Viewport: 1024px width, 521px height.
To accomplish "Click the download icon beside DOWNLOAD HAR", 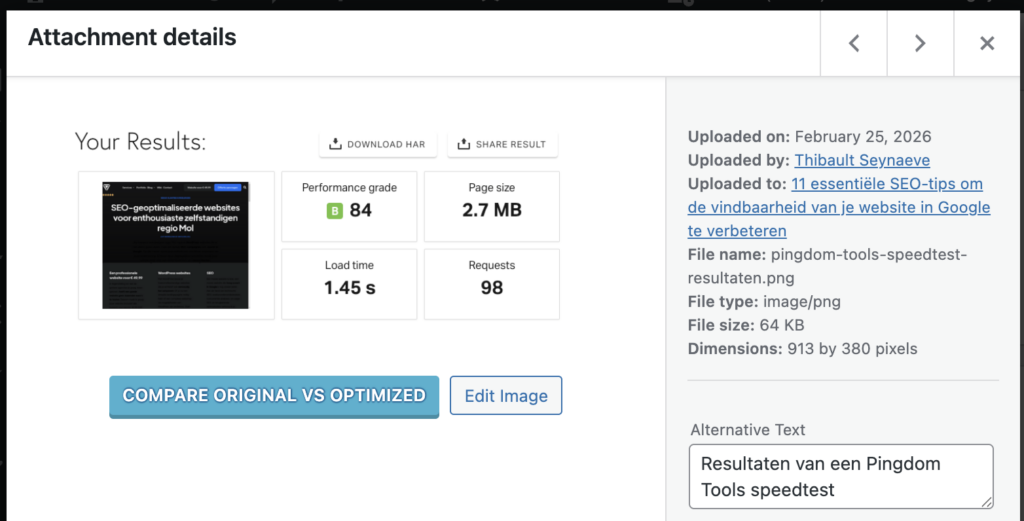I will coord(335,144).
